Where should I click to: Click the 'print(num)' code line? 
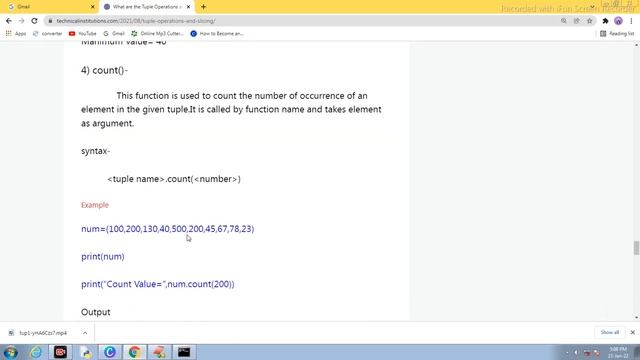tap(103, 256)
